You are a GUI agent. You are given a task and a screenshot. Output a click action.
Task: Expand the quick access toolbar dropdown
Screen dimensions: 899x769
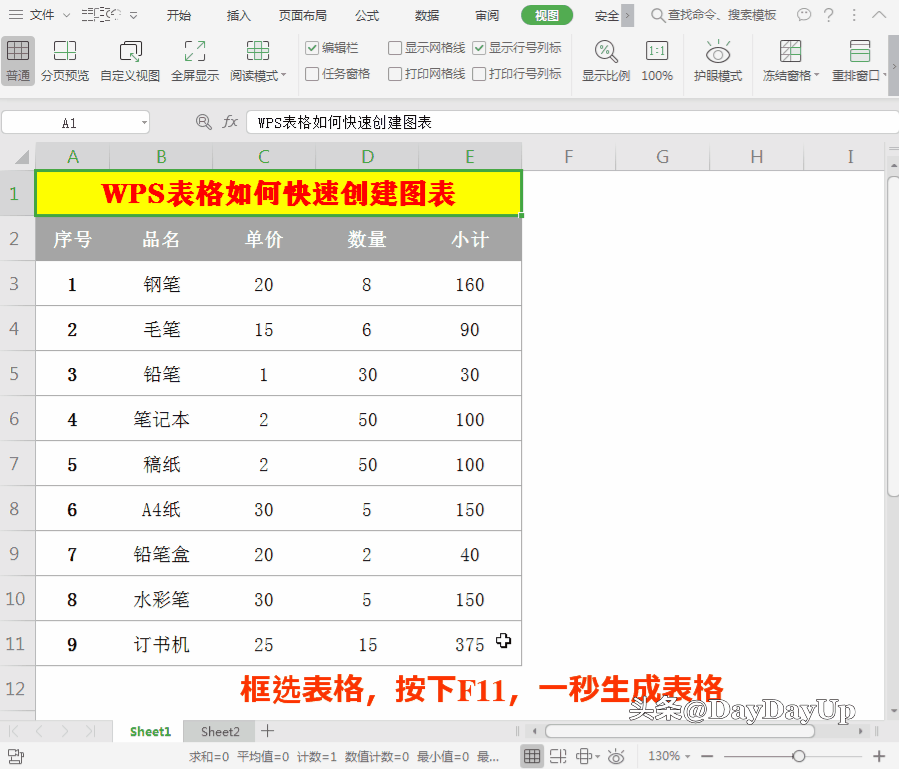(x=134, y=15)
